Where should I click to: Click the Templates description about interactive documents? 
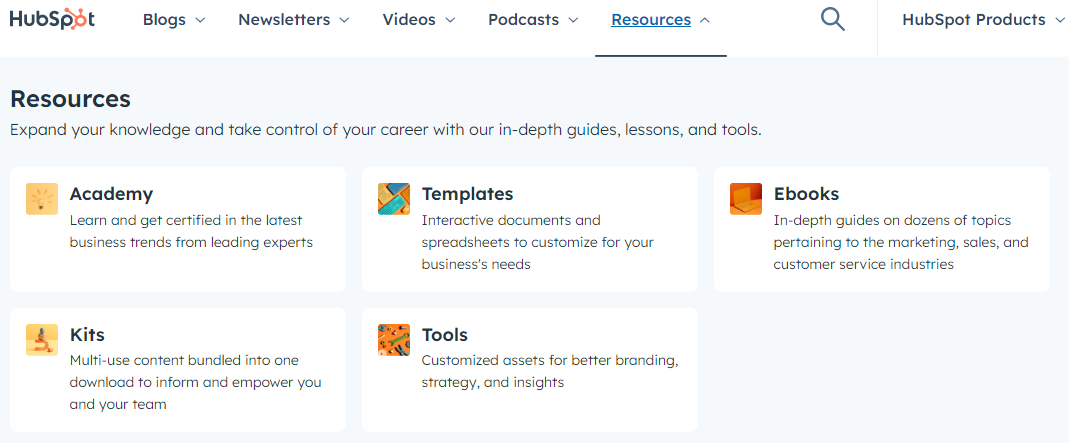tap(537, 242)
